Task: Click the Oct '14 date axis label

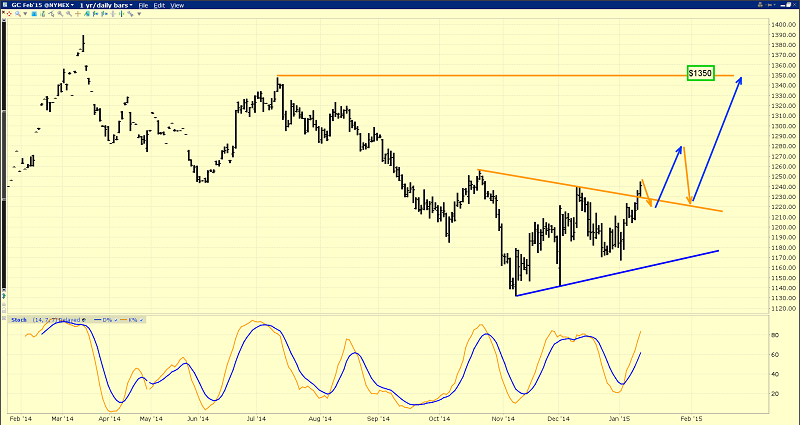Action: coord(439,418)
